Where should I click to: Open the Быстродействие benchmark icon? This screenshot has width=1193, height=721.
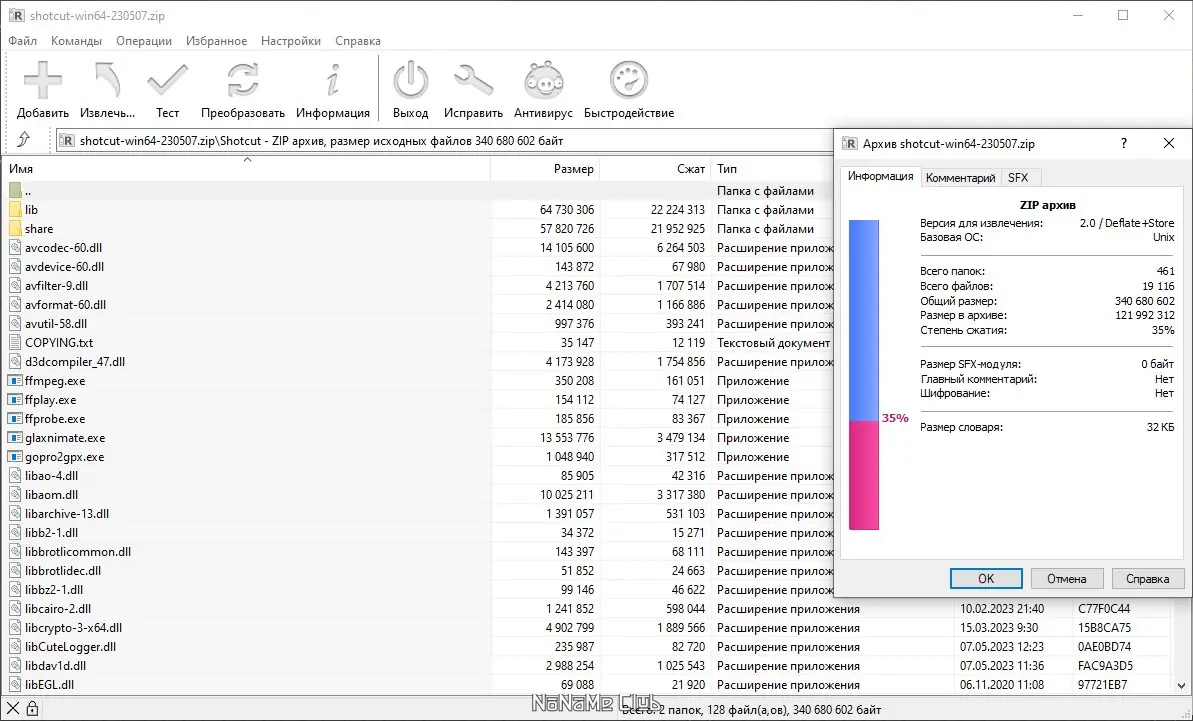628,80
